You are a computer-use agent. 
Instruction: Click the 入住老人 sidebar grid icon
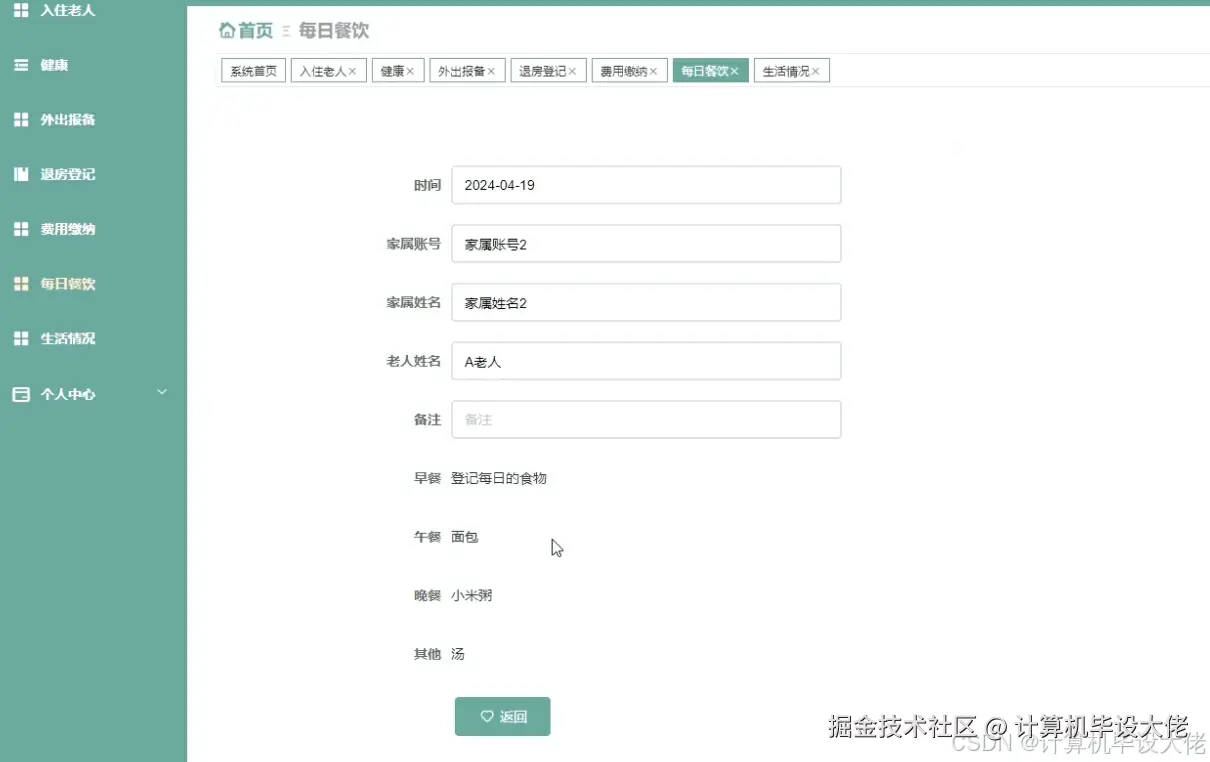[x=21, y=10]
